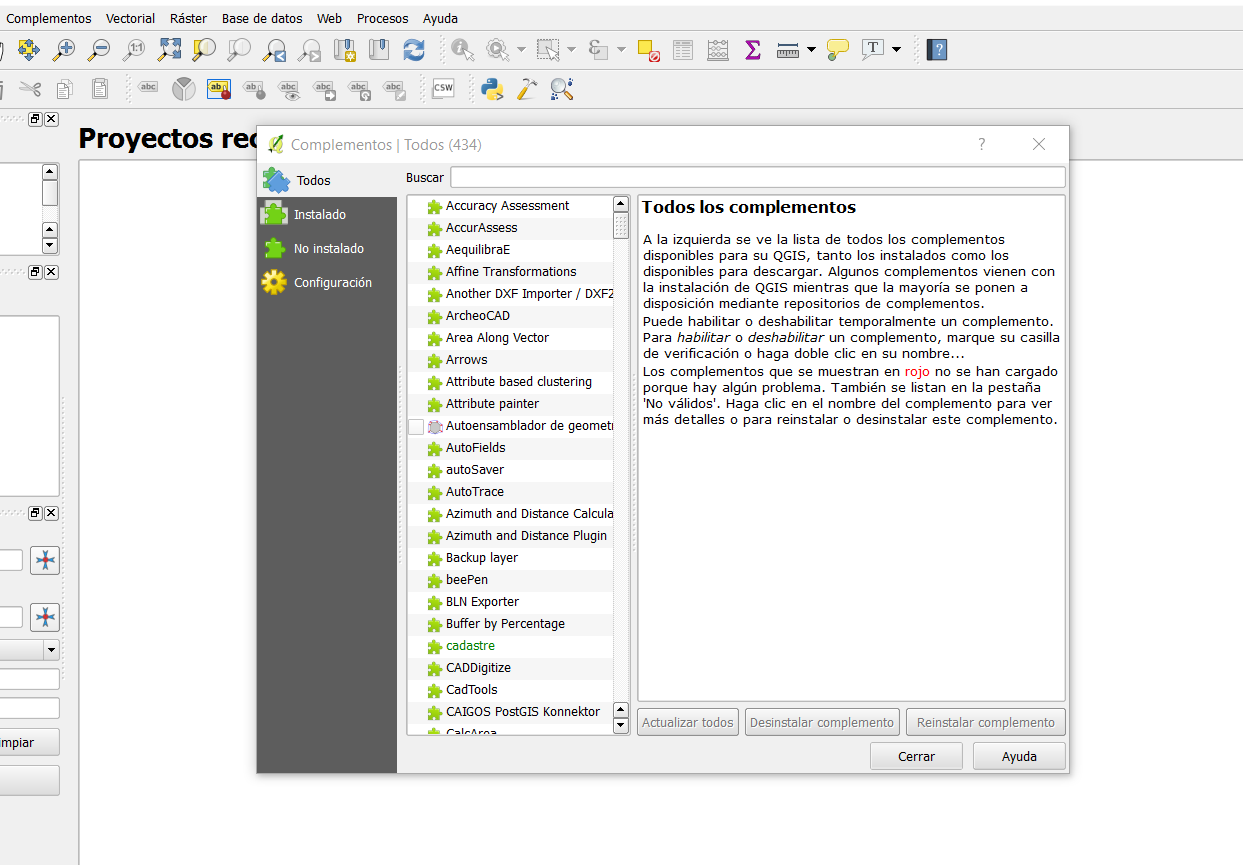Click the Actualizar todos button
This screenshot has width=1243, height=865.
[x=688, y=722]
